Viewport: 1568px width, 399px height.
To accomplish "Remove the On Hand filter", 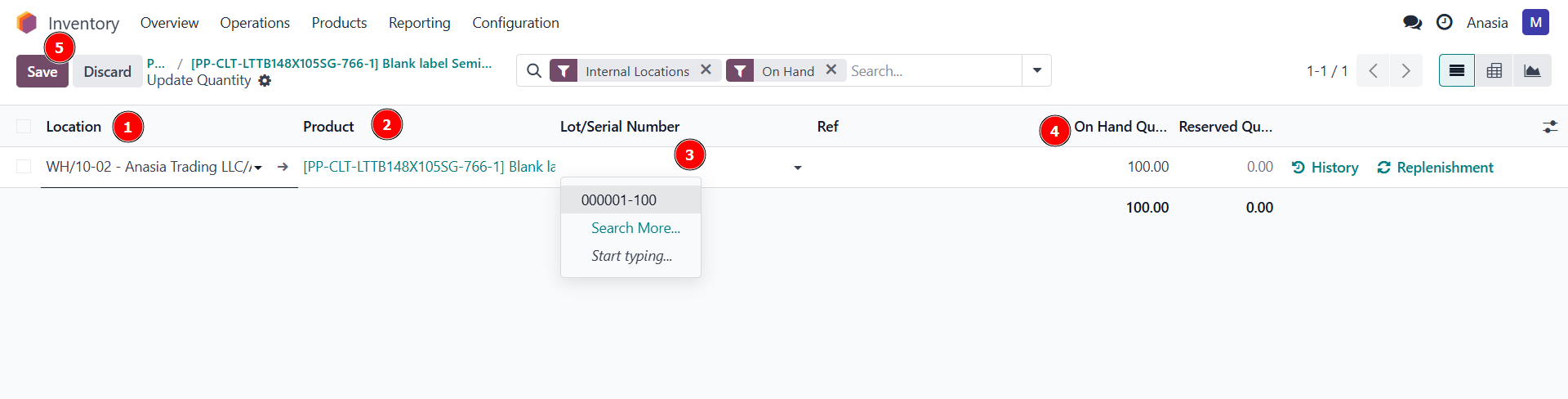I will click(831, 70).
